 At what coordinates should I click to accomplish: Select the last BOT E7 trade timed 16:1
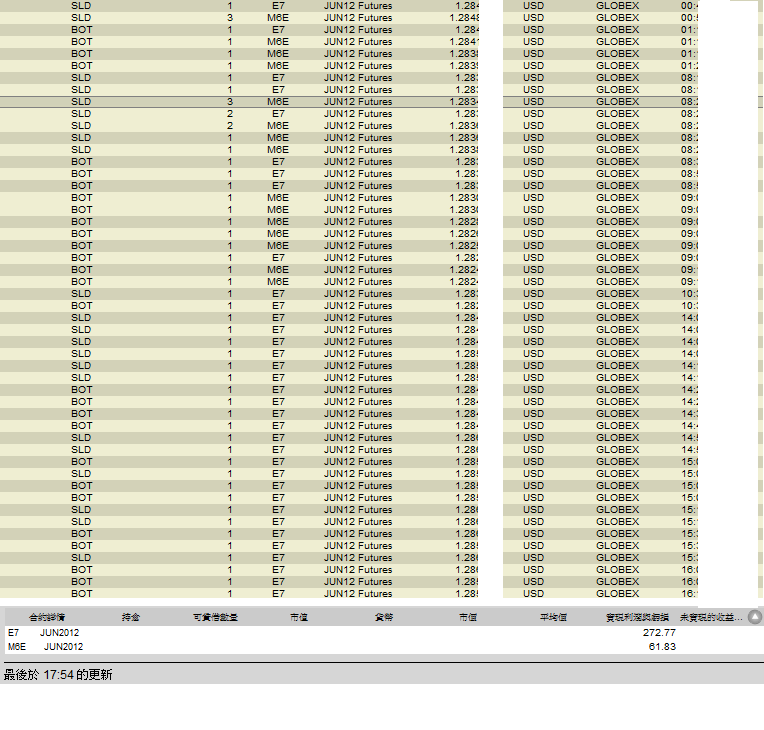click(349, 594)
